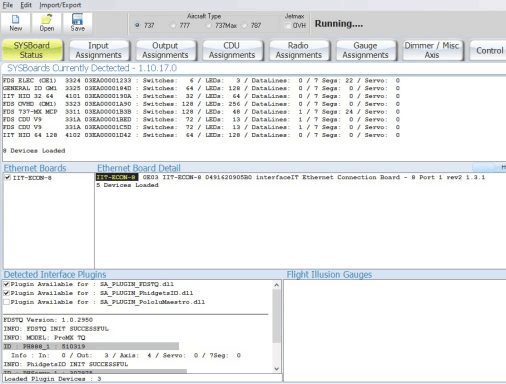Select the FDS ELEC (OE1) board row
The width and height of the screenshot is (506, 384).
(x=201, y=81)
